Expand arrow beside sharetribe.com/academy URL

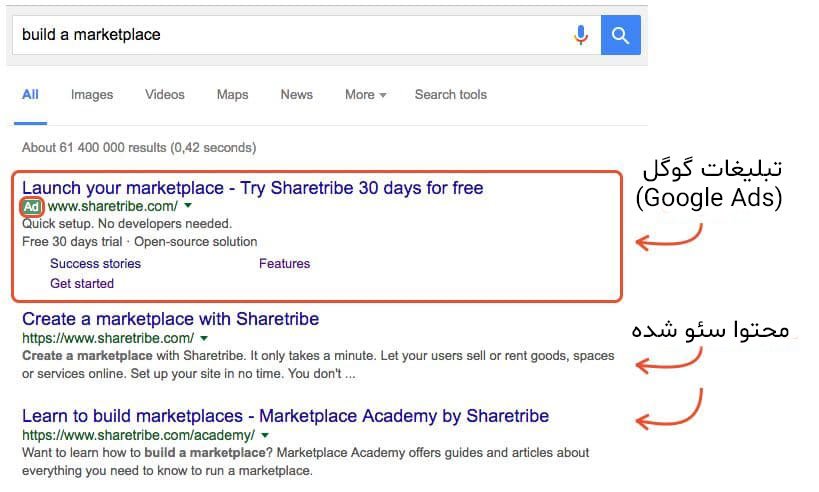pyautogui.click(x=264, y=436)
